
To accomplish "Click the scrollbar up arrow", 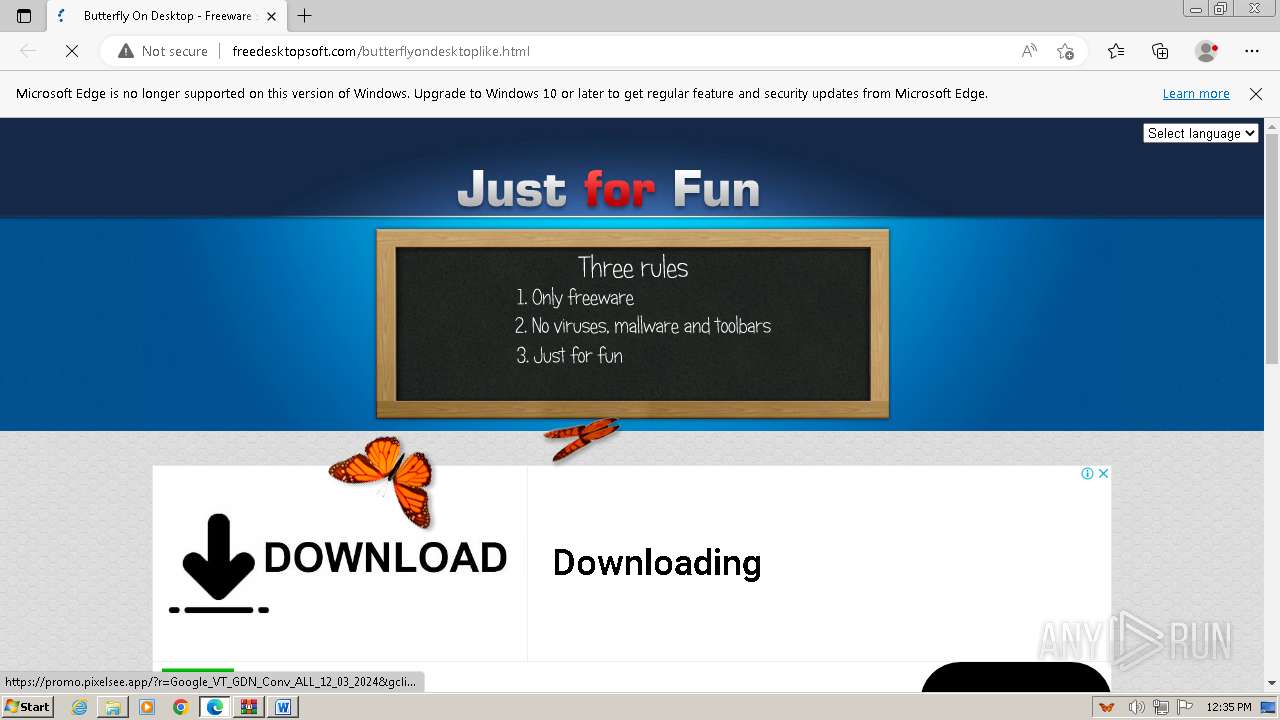I will click(x=1272, y=126).
